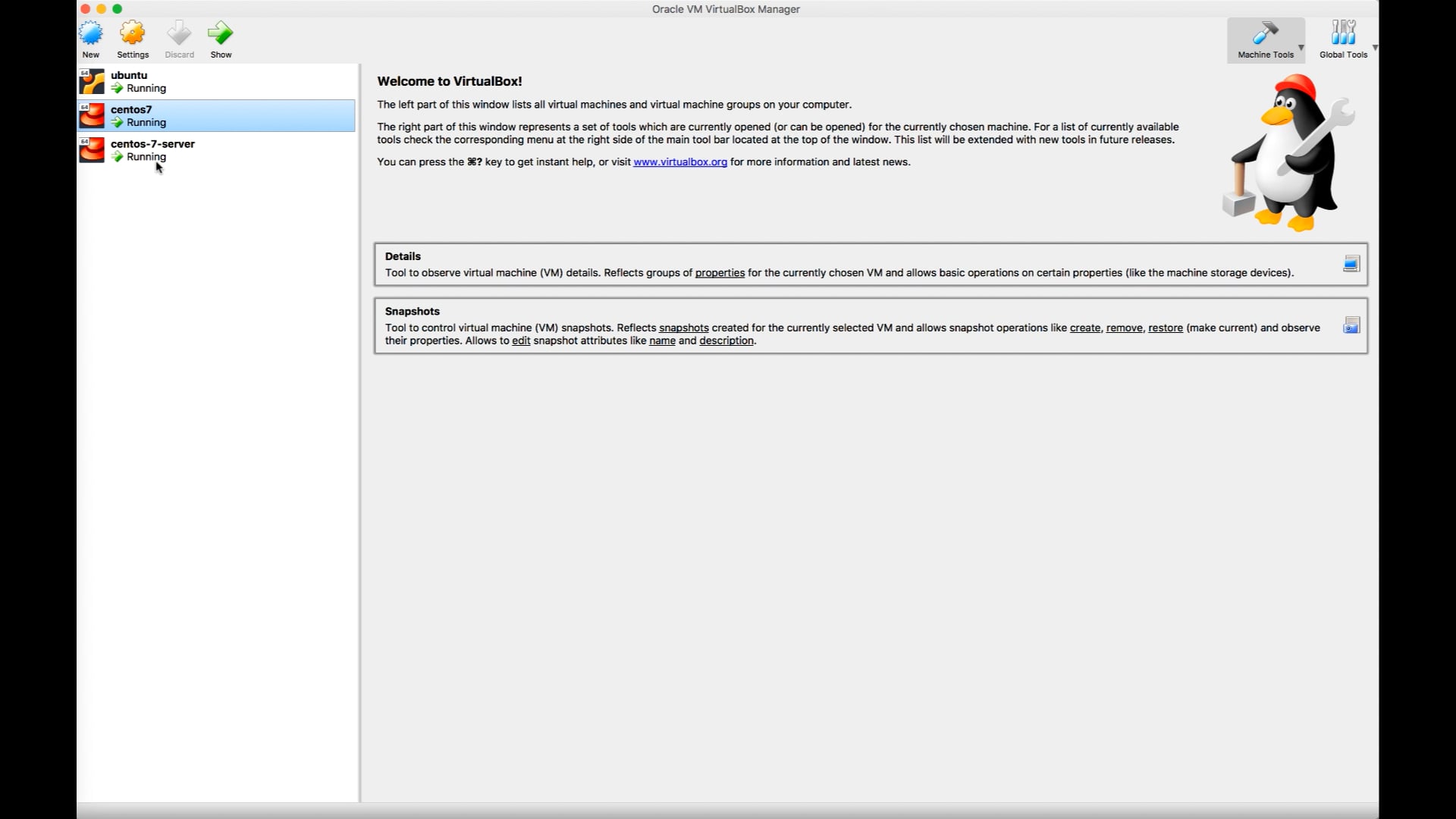Follow the properties link in Details
This screenshot has width=1456, height=819.
[720, 273]
